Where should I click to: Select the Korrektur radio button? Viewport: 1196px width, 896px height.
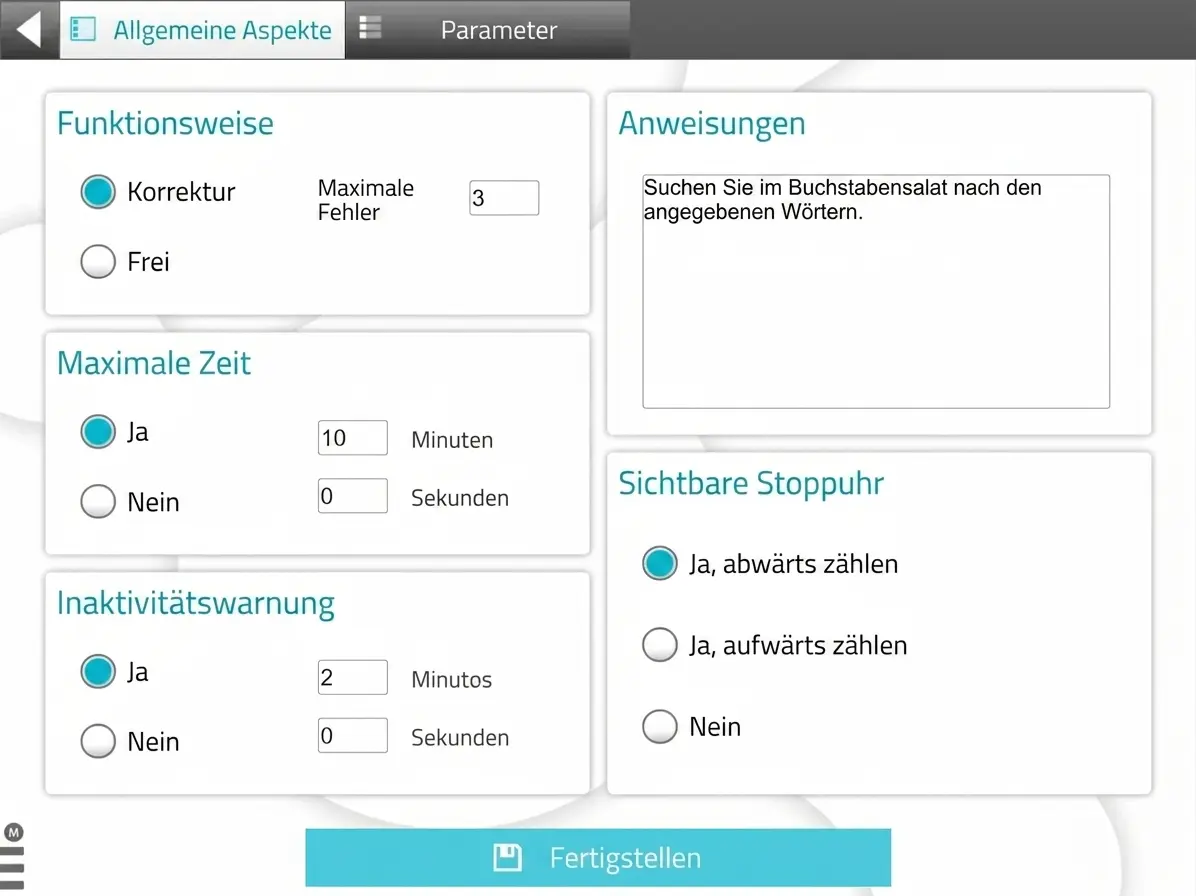[x=98, y=191]
